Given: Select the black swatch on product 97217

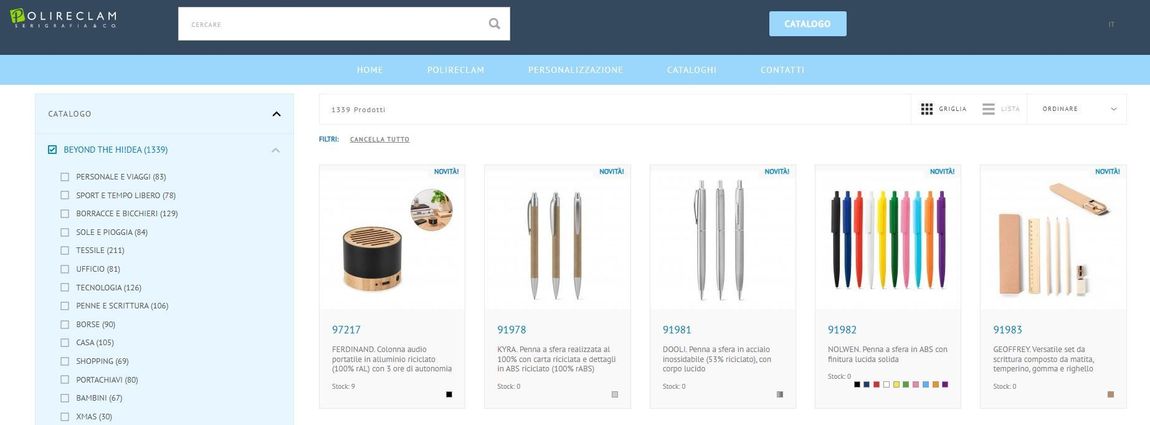Looking at the screenshot, I should click(x=449, y=394).
